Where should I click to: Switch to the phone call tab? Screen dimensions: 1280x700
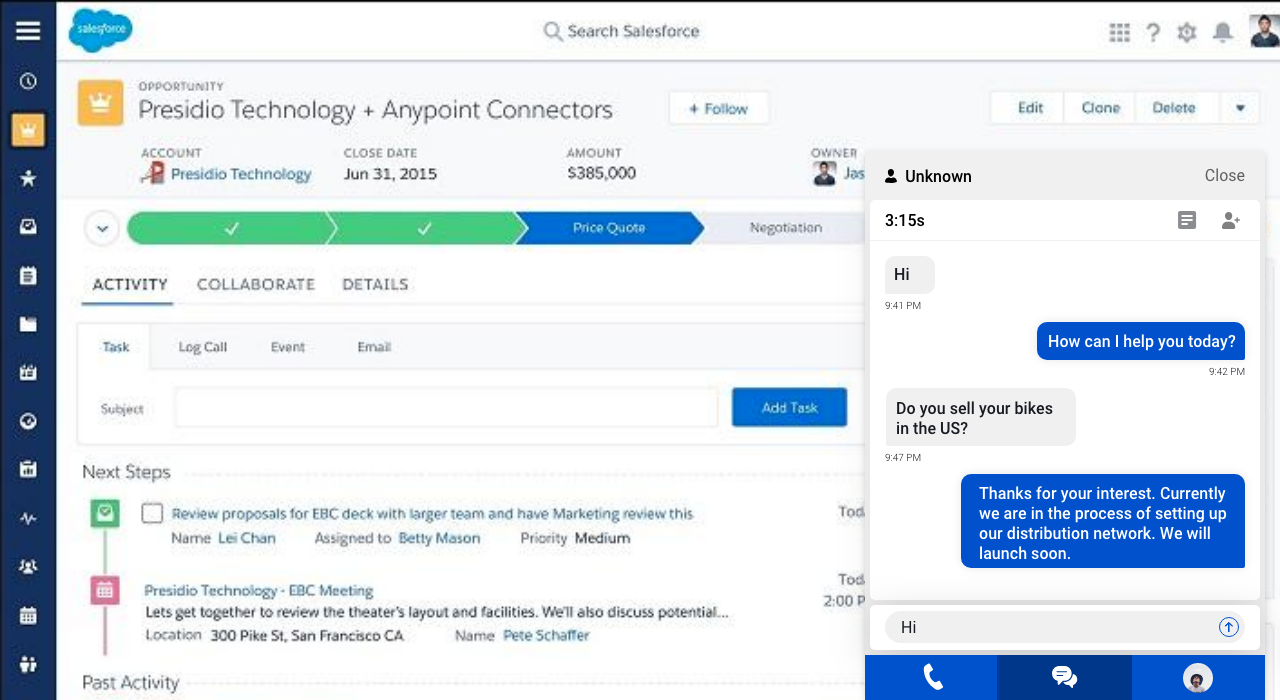pyautogui.click(x=931, y=678)
